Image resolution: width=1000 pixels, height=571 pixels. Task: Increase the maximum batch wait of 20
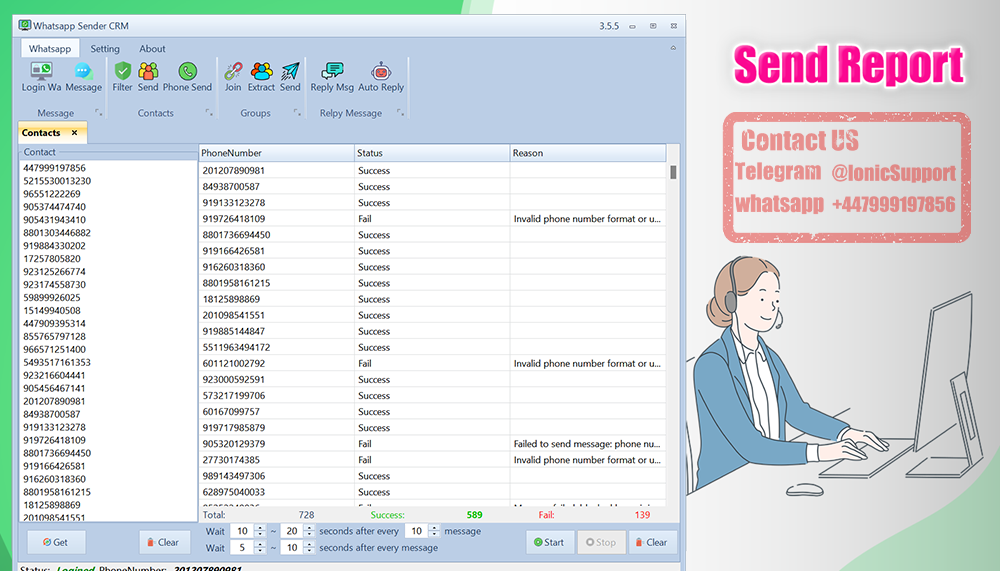[x=309, y=528]
